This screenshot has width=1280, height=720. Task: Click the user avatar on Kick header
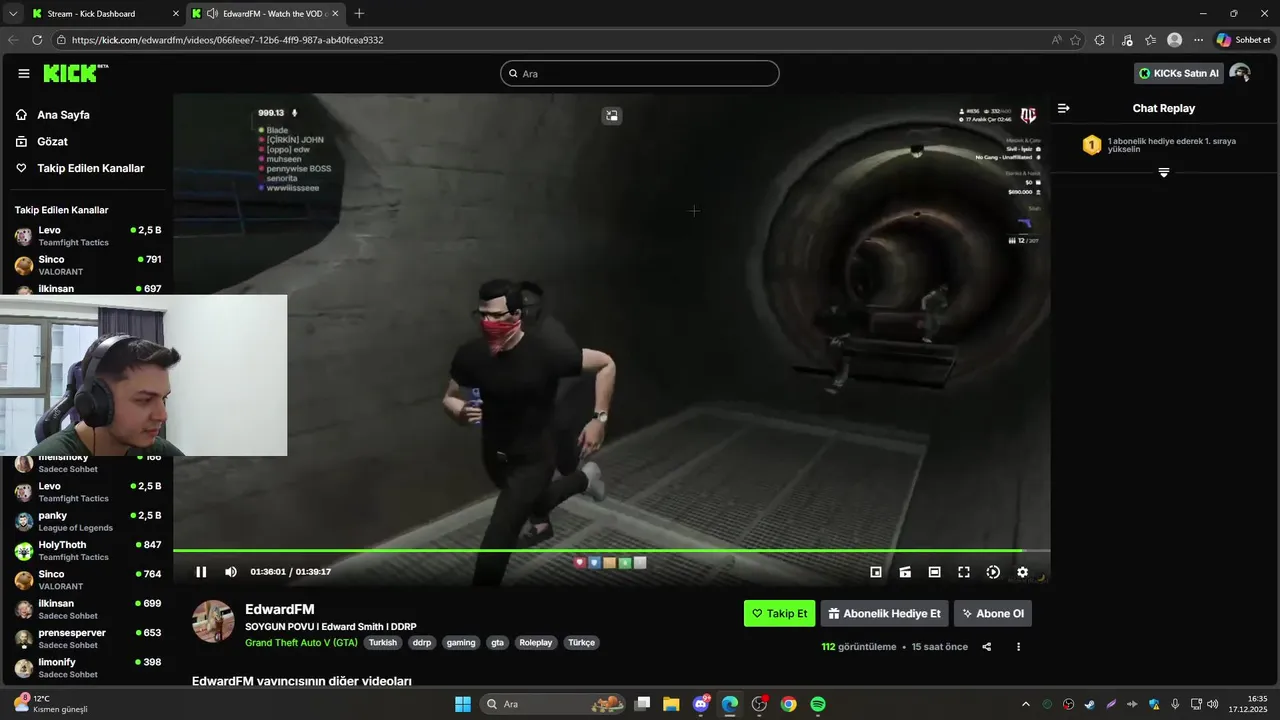(x=1240, y=73)
